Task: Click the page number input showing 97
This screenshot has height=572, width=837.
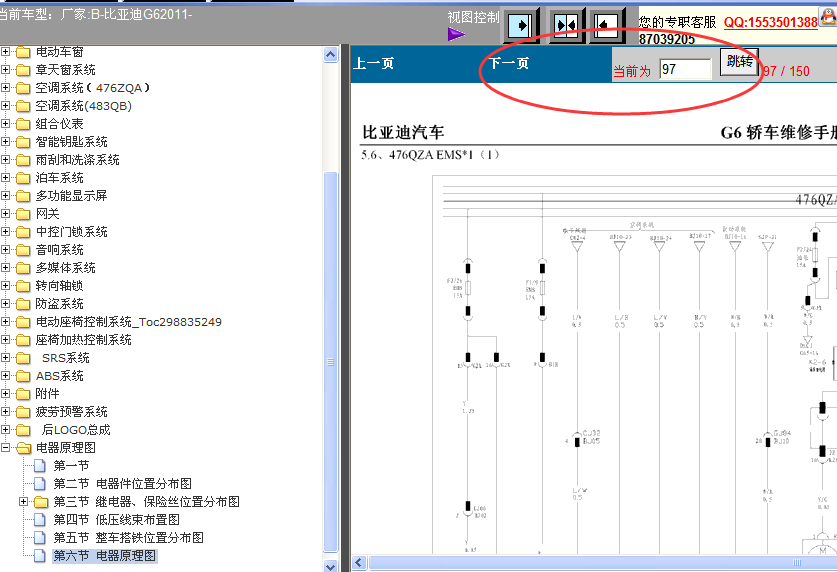Action: (685, 69)
